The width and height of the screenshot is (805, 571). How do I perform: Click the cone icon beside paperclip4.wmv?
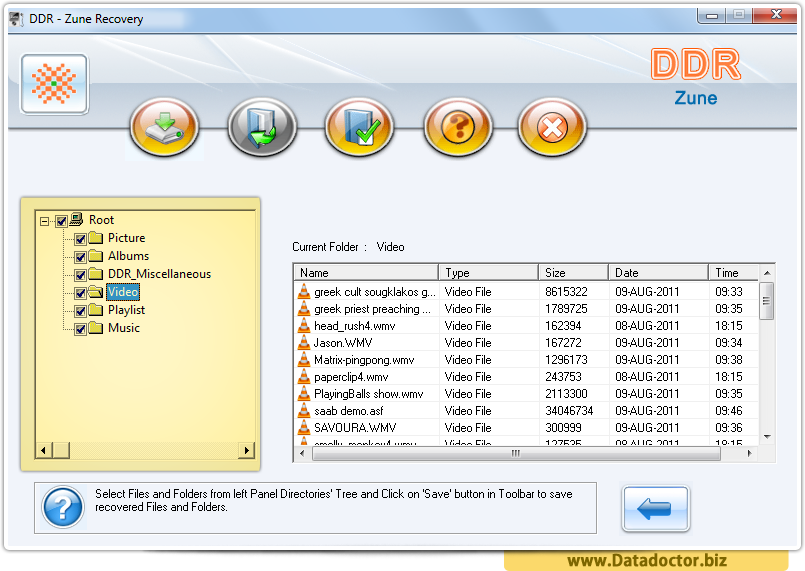[304, 376]
